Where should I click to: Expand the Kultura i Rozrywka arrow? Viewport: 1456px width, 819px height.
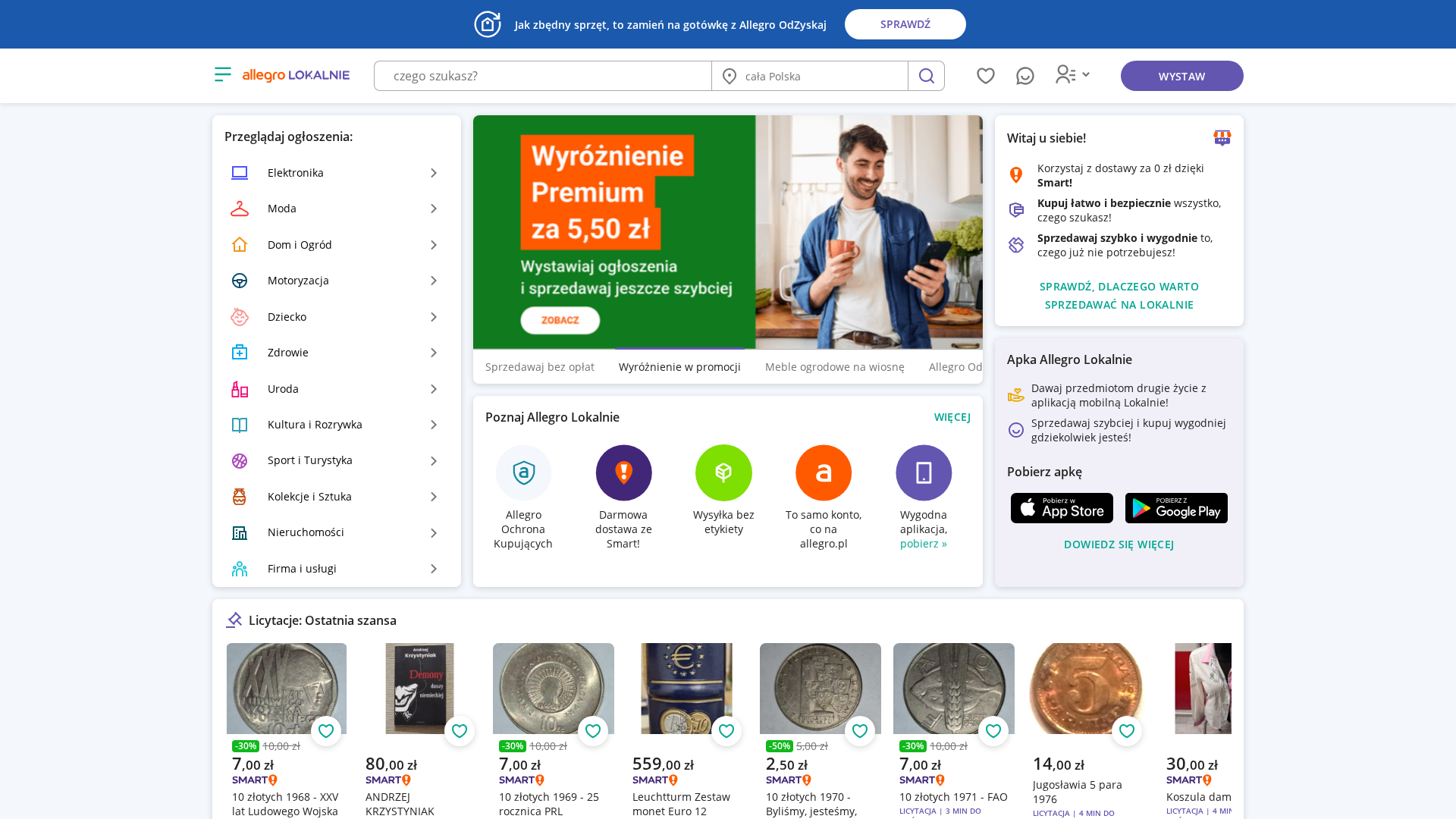pyautogui.click(x=434, y=425)
